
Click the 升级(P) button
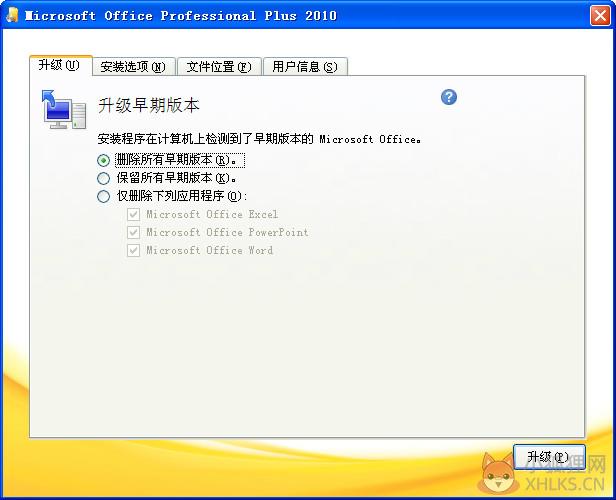point(549,457)
